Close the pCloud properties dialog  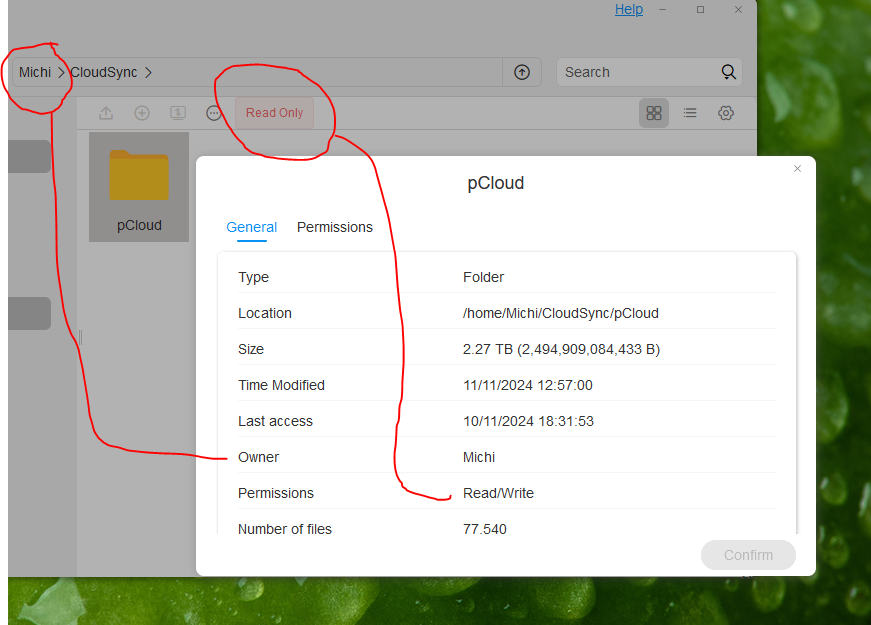(x=797, y=168)
